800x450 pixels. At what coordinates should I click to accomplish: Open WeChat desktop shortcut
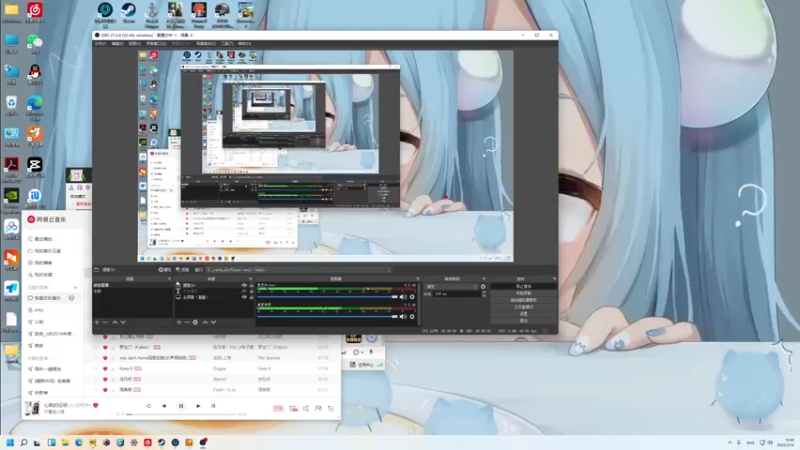click(x=35, y=44)
